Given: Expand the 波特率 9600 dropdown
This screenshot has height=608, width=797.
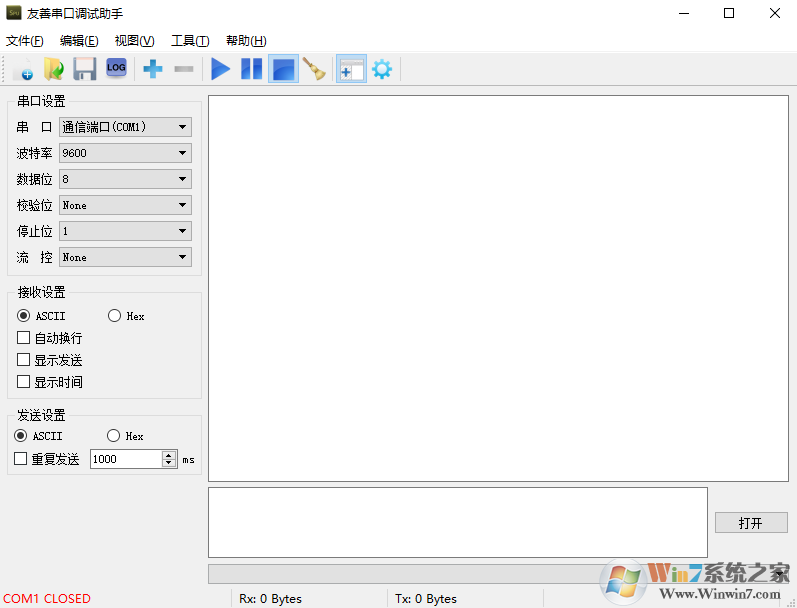Looking at the screenshot, I should point(125,153).
